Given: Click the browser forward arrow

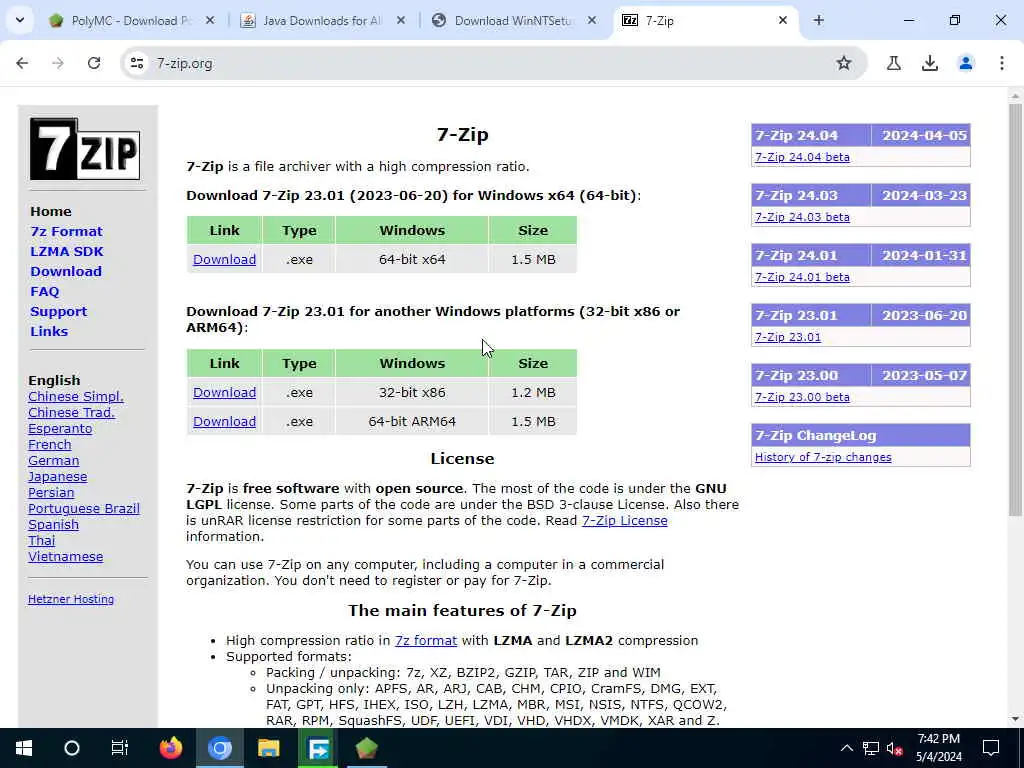Looking at the screenshot, I should click(58, 63).
